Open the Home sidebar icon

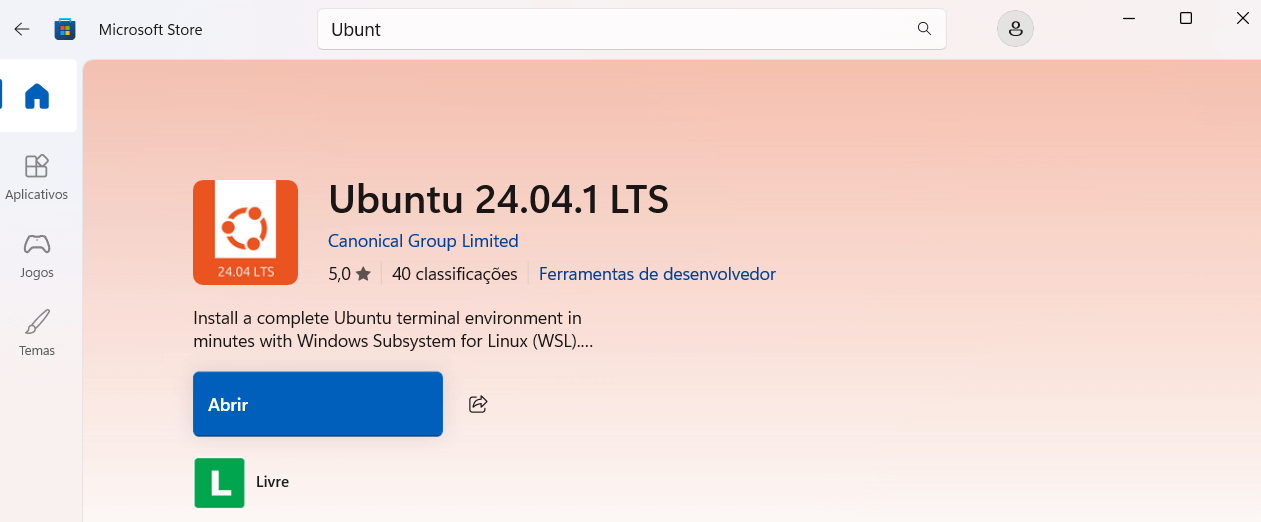tap(37, 96)
